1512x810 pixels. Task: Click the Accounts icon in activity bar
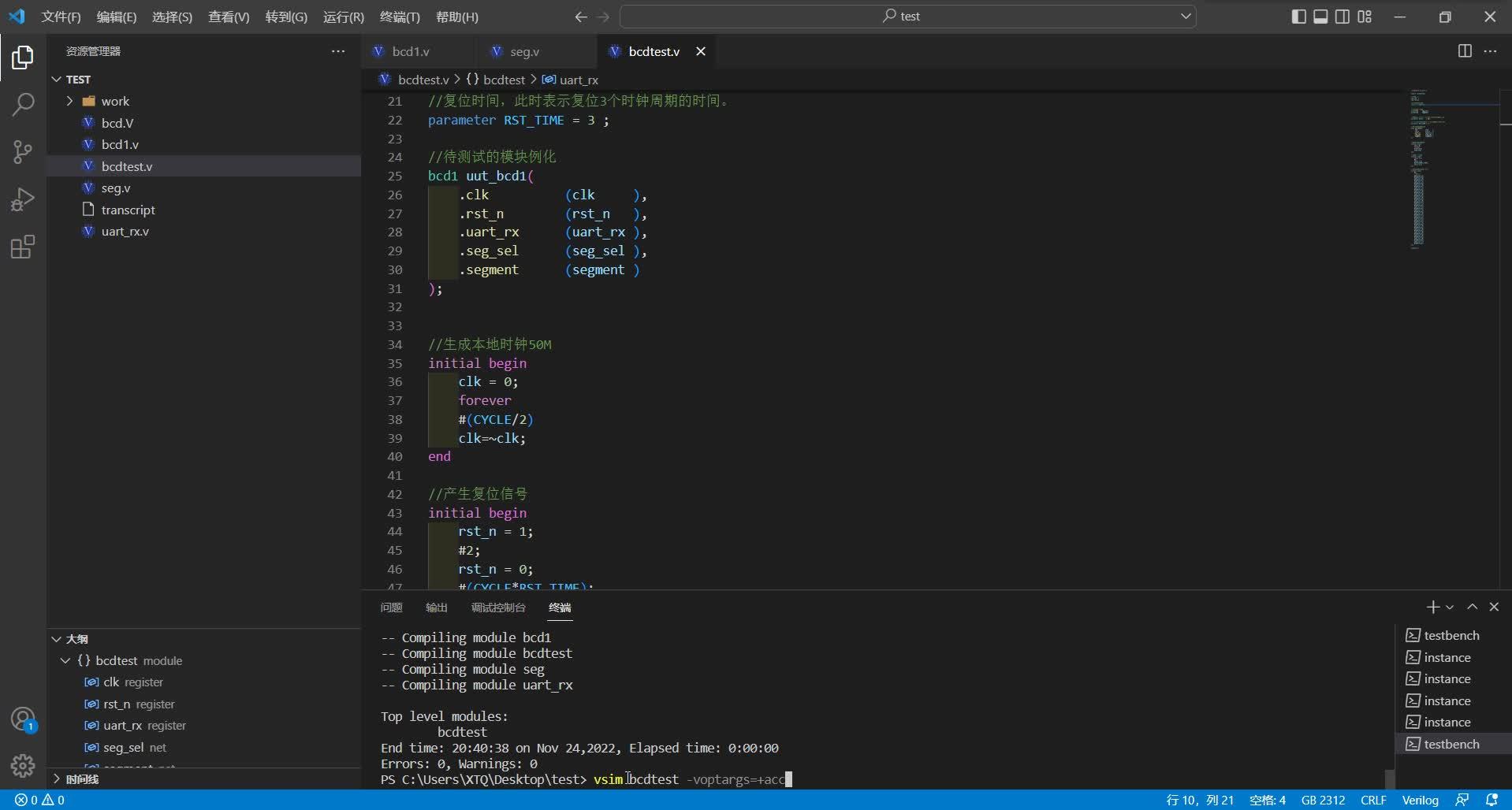23,719
